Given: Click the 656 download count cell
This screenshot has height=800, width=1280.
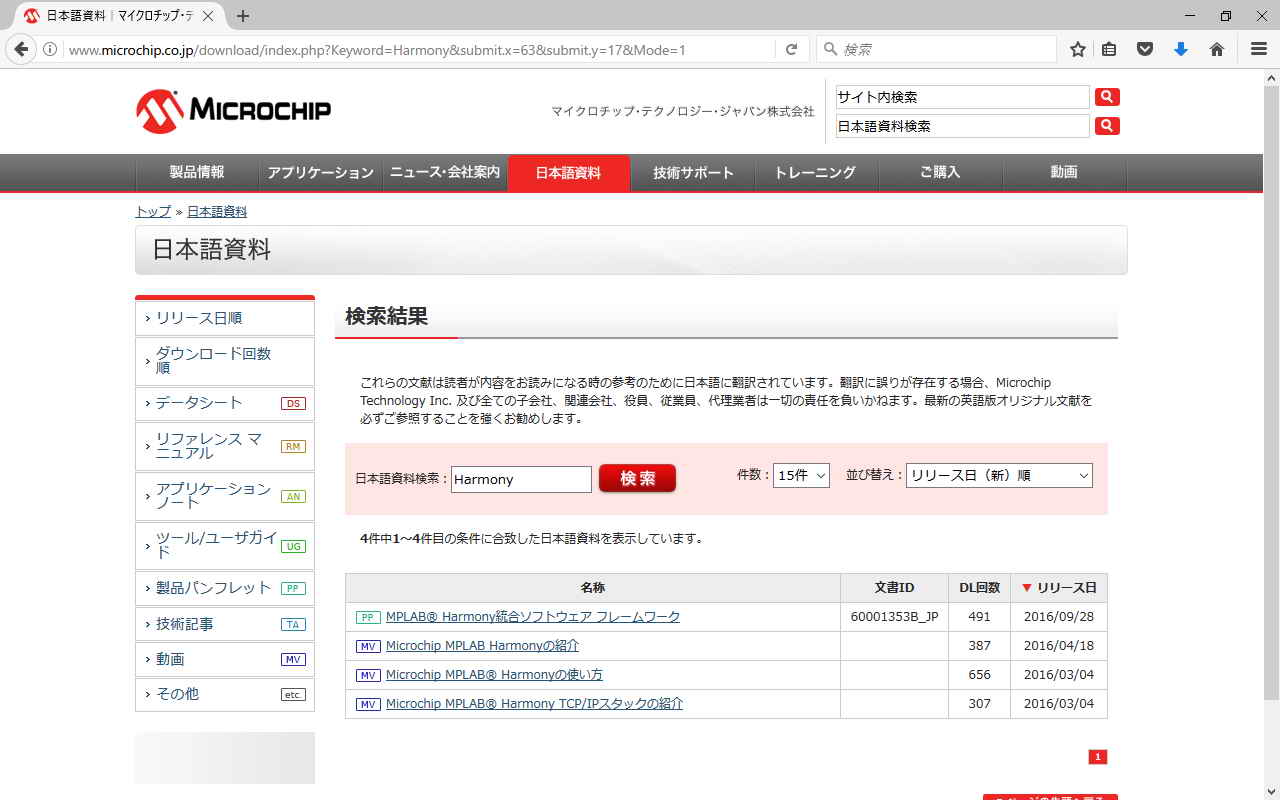Looking at the screenshot, I should 979,675.
